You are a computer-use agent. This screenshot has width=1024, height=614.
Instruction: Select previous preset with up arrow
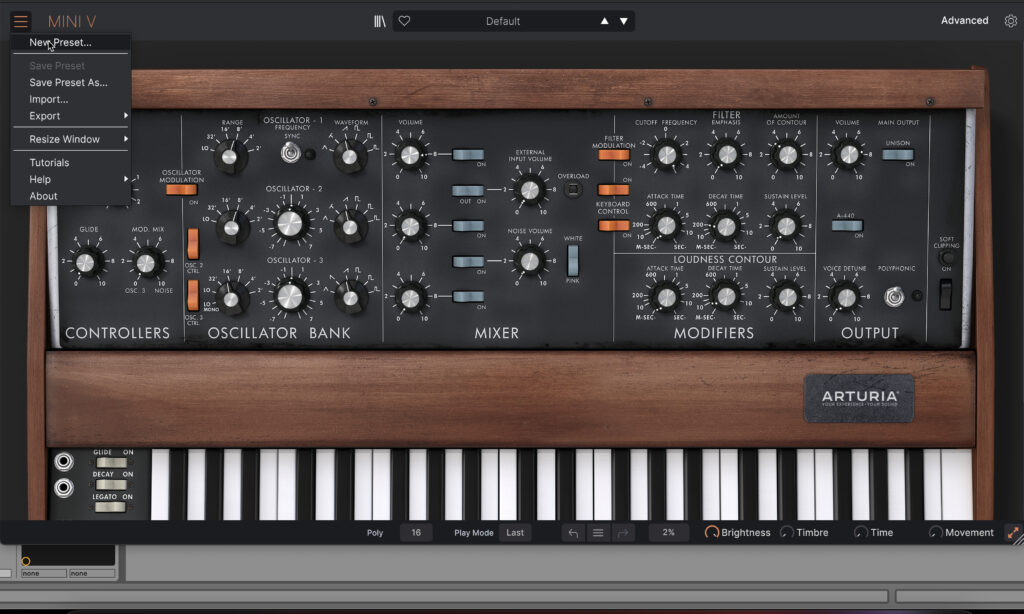[605, 21]
